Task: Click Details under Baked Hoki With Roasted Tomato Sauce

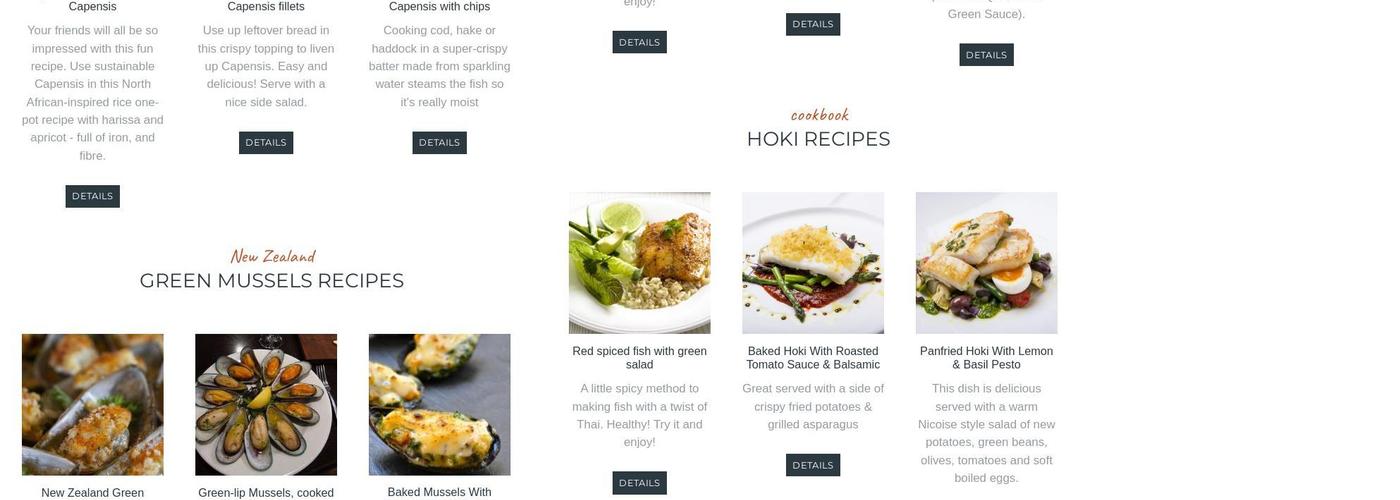Action: click(813, 465)
